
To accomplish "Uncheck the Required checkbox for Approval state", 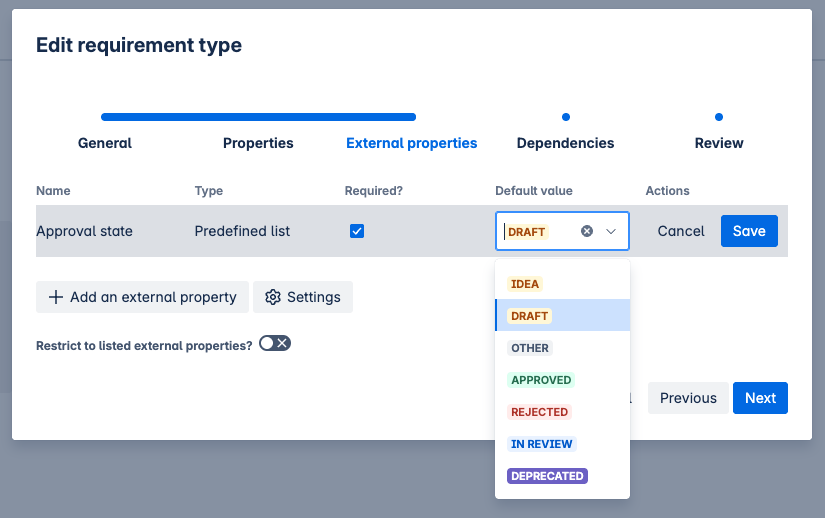I will tap(357, 231).
